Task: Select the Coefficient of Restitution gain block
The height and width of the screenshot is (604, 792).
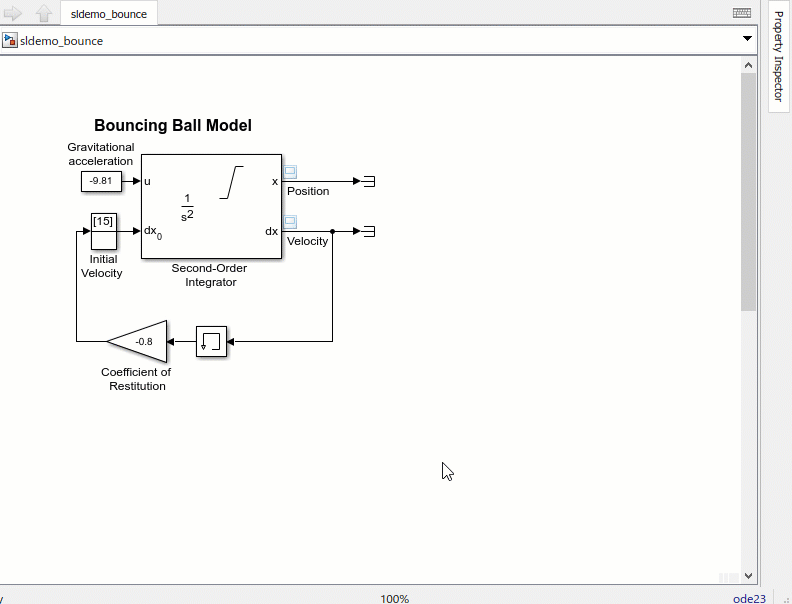Action: pyautogui.click(x=142, y=342)
